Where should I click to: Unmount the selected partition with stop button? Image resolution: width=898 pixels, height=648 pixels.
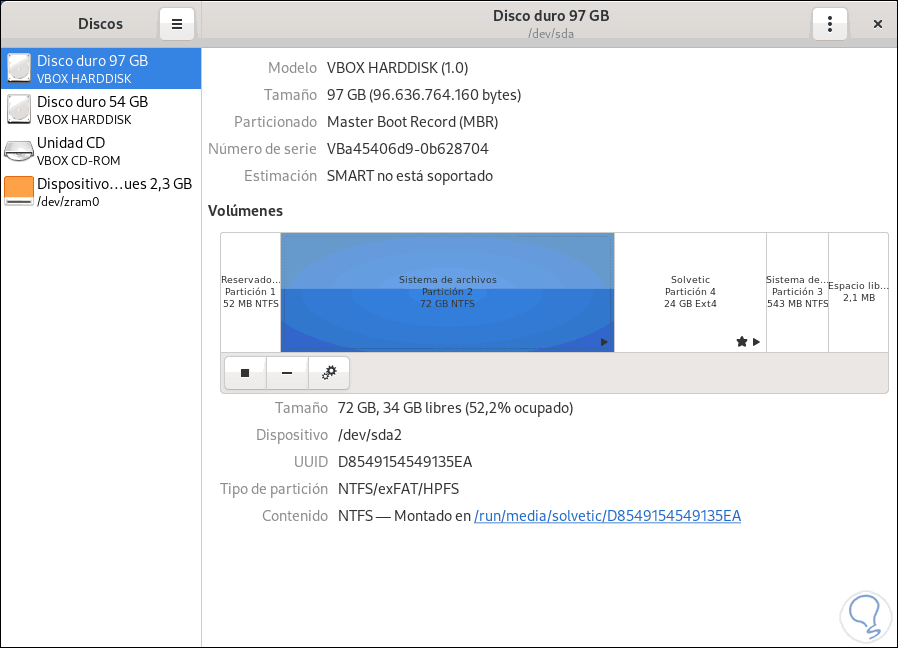[x=245, y=373]
